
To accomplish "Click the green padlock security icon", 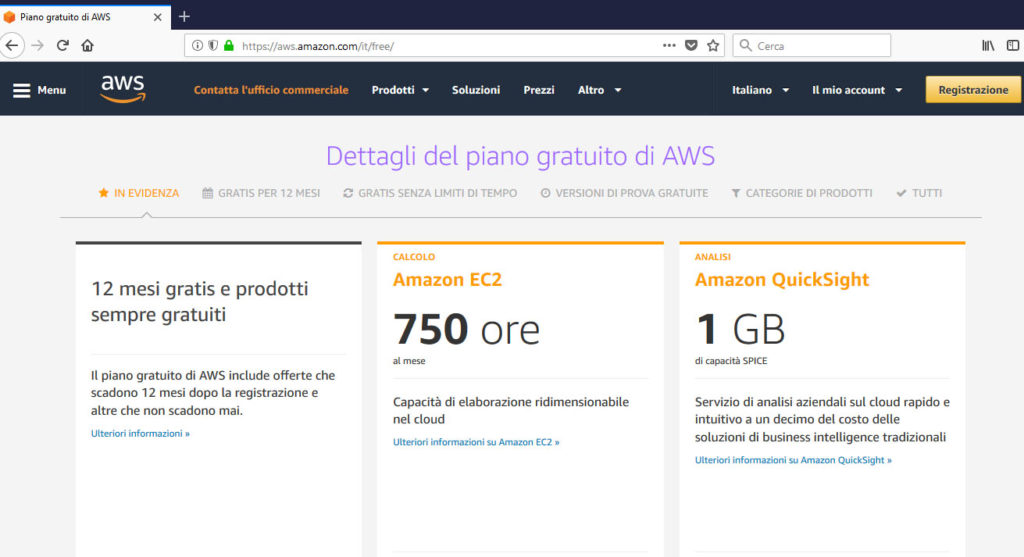I will (229, 46).
